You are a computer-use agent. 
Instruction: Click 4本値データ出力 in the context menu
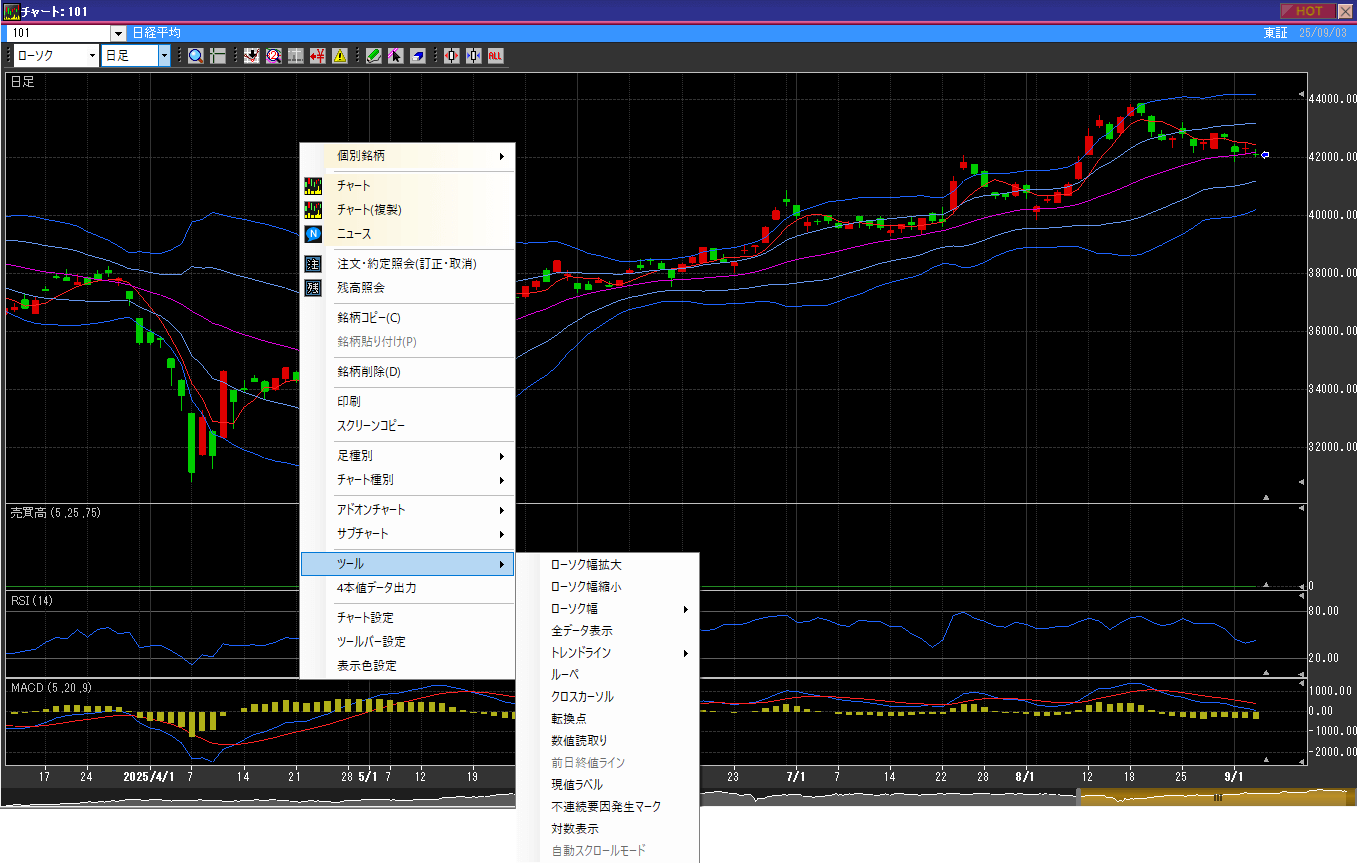[377, 588]
